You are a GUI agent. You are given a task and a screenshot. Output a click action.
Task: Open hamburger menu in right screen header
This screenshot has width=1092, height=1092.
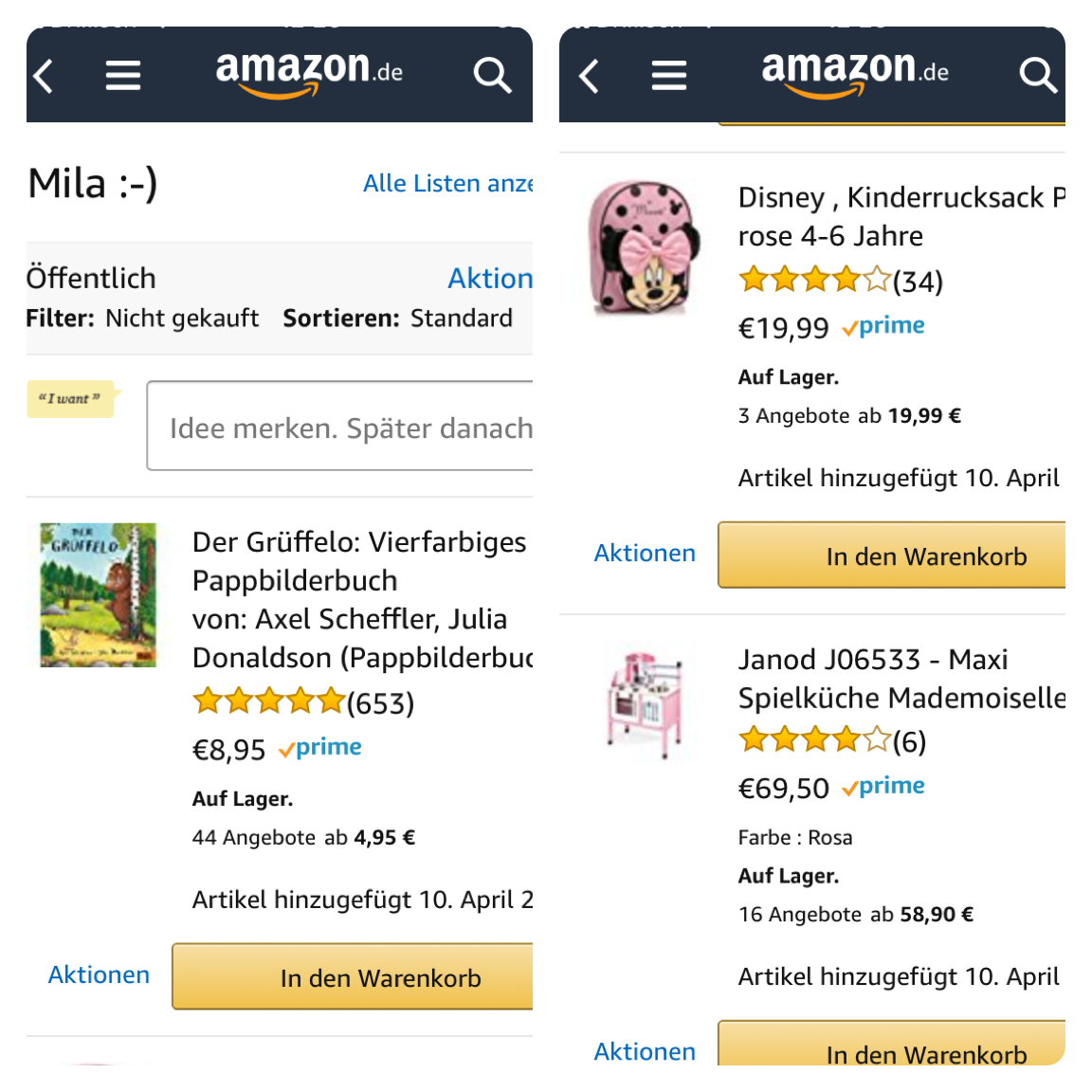click(x=669, y=75)
